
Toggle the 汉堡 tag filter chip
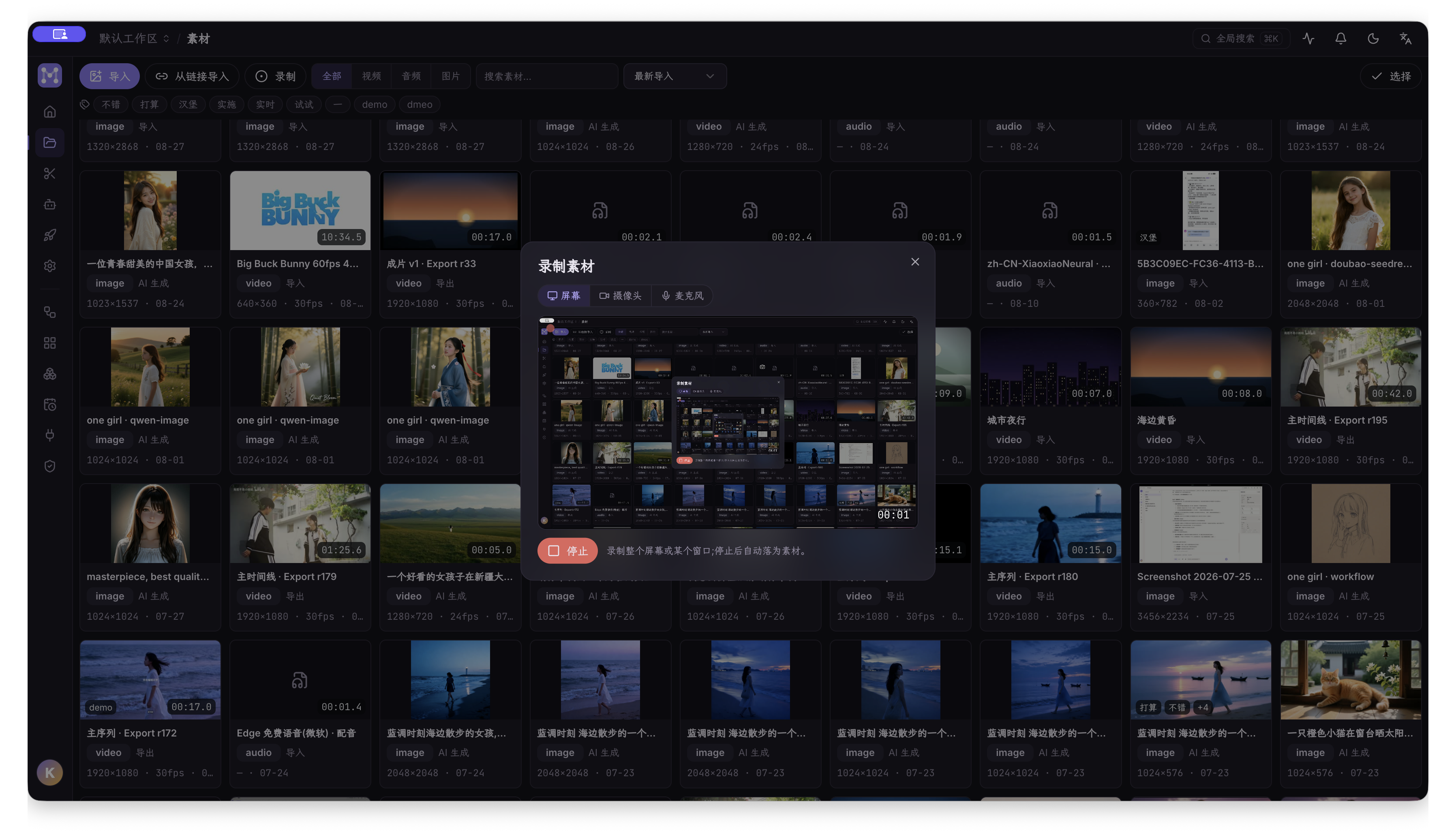click(x=188, y=105)
